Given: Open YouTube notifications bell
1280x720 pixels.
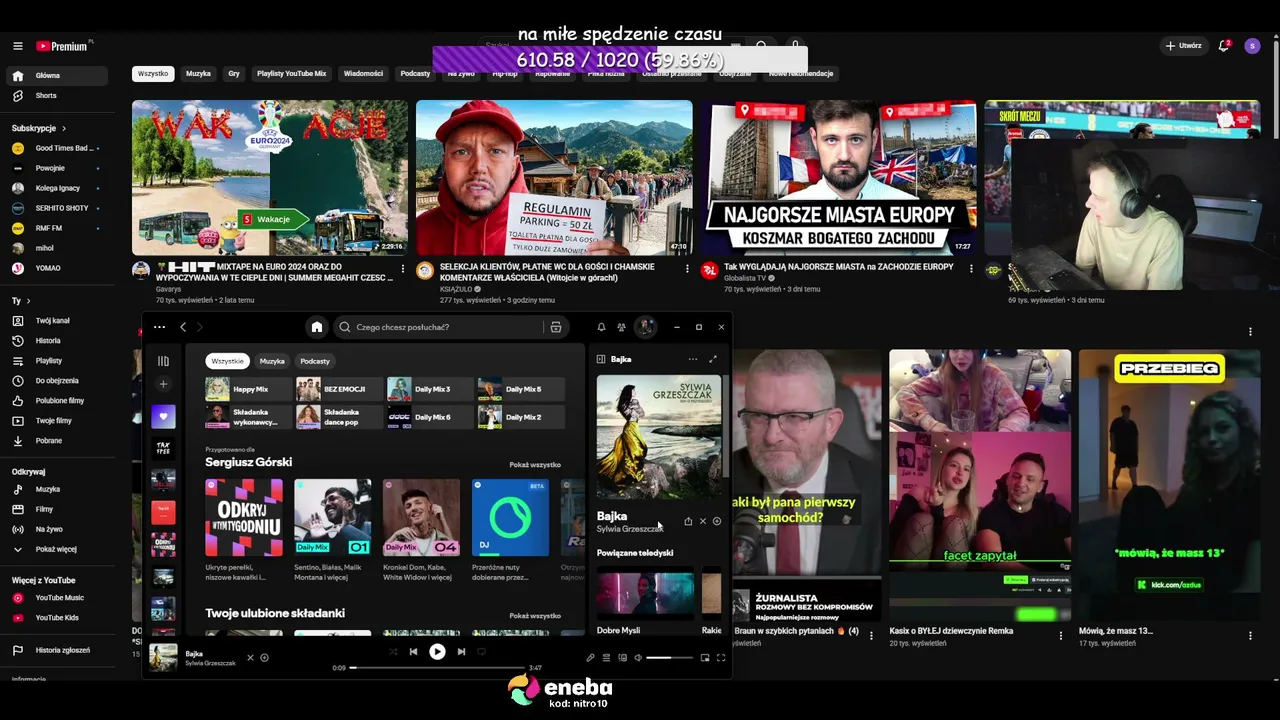Looking at the screenshot, I should 1223,46.
